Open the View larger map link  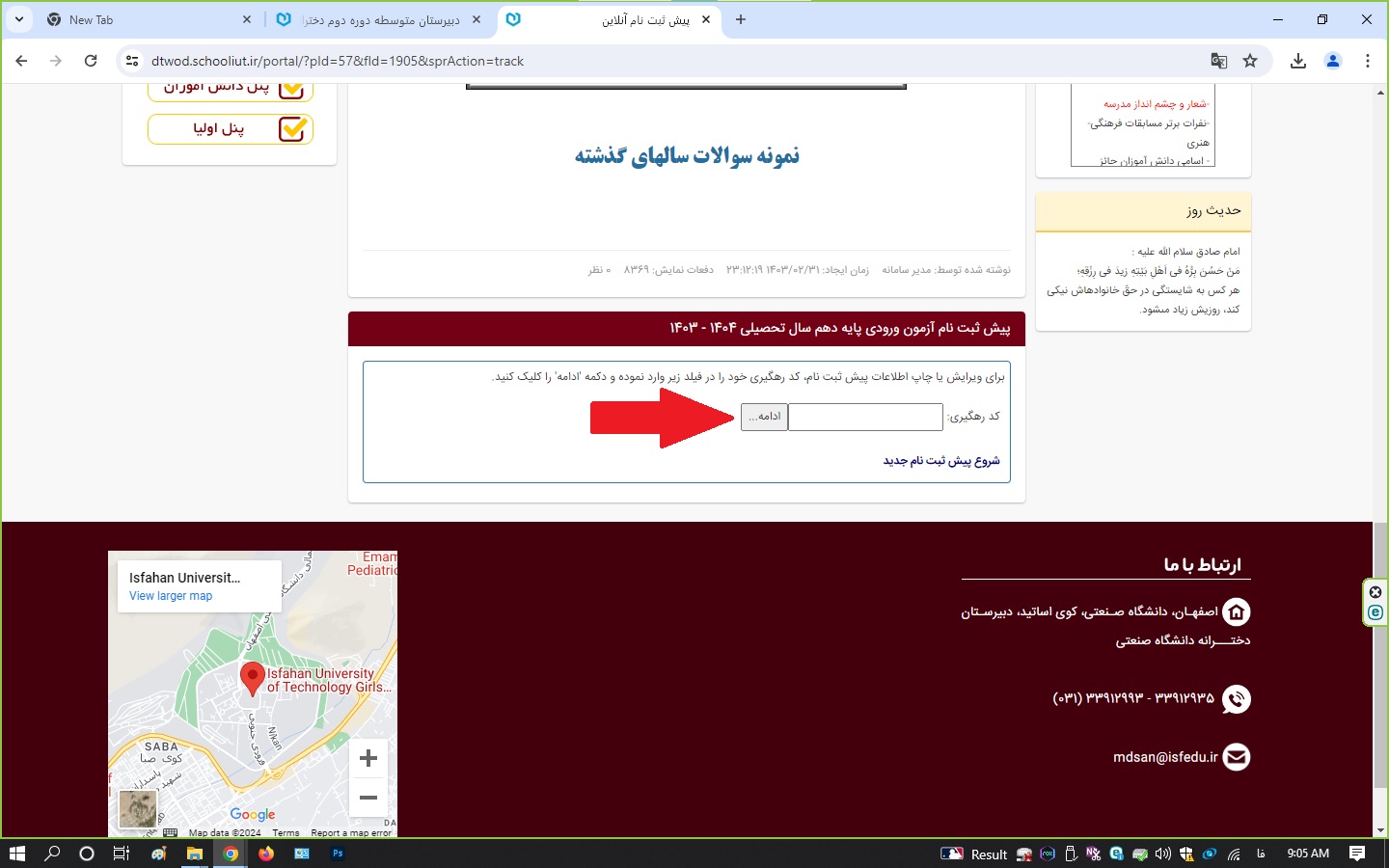[x=171, y=596]
